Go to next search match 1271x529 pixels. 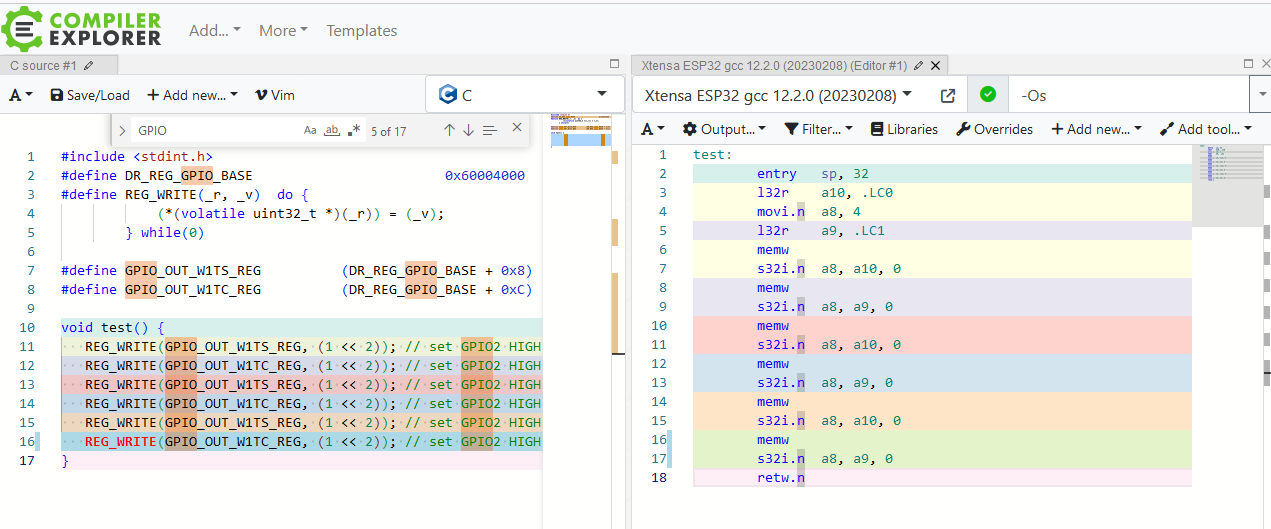pyautogui.click(x=468, y=130)
